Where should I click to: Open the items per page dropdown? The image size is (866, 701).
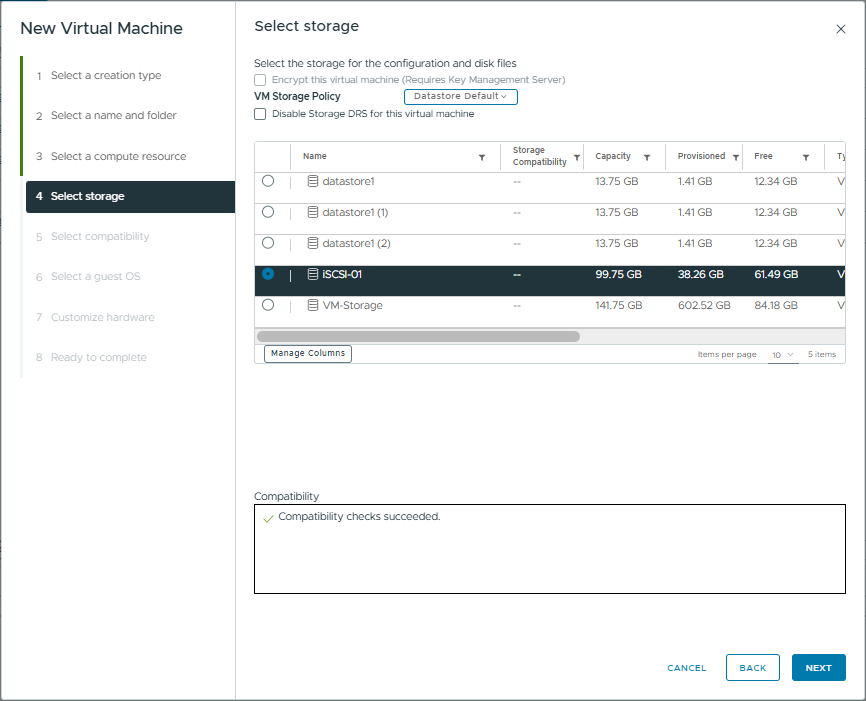[783, 354]
